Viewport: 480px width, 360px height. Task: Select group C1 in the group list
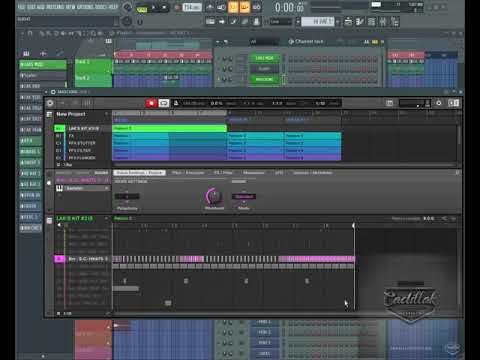tap(83, 143)
